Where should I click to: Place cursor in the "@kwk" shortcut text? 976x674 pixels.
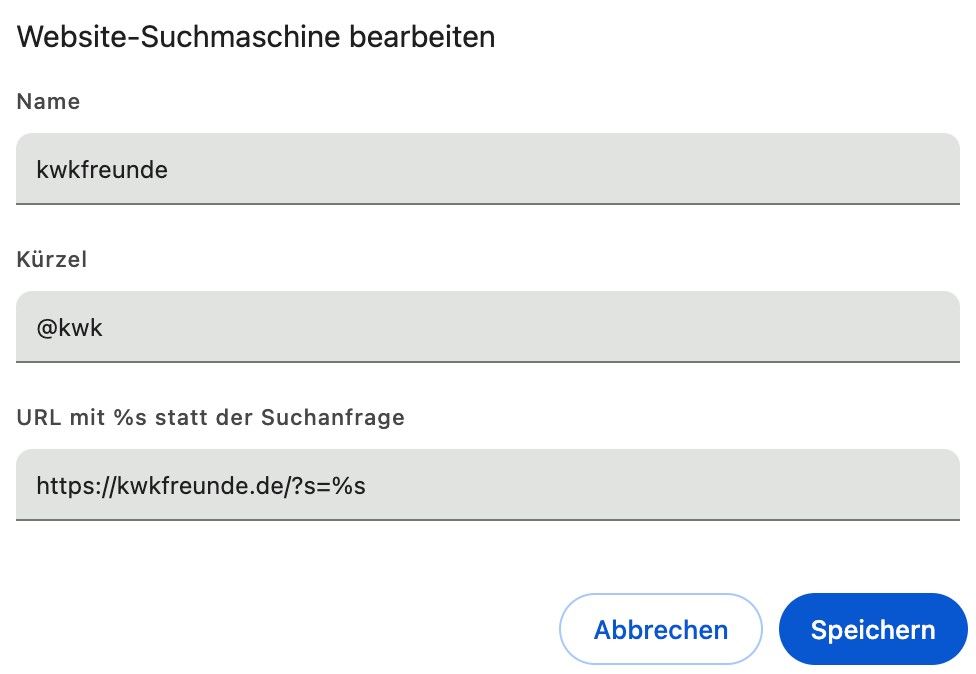click(70, 328)
